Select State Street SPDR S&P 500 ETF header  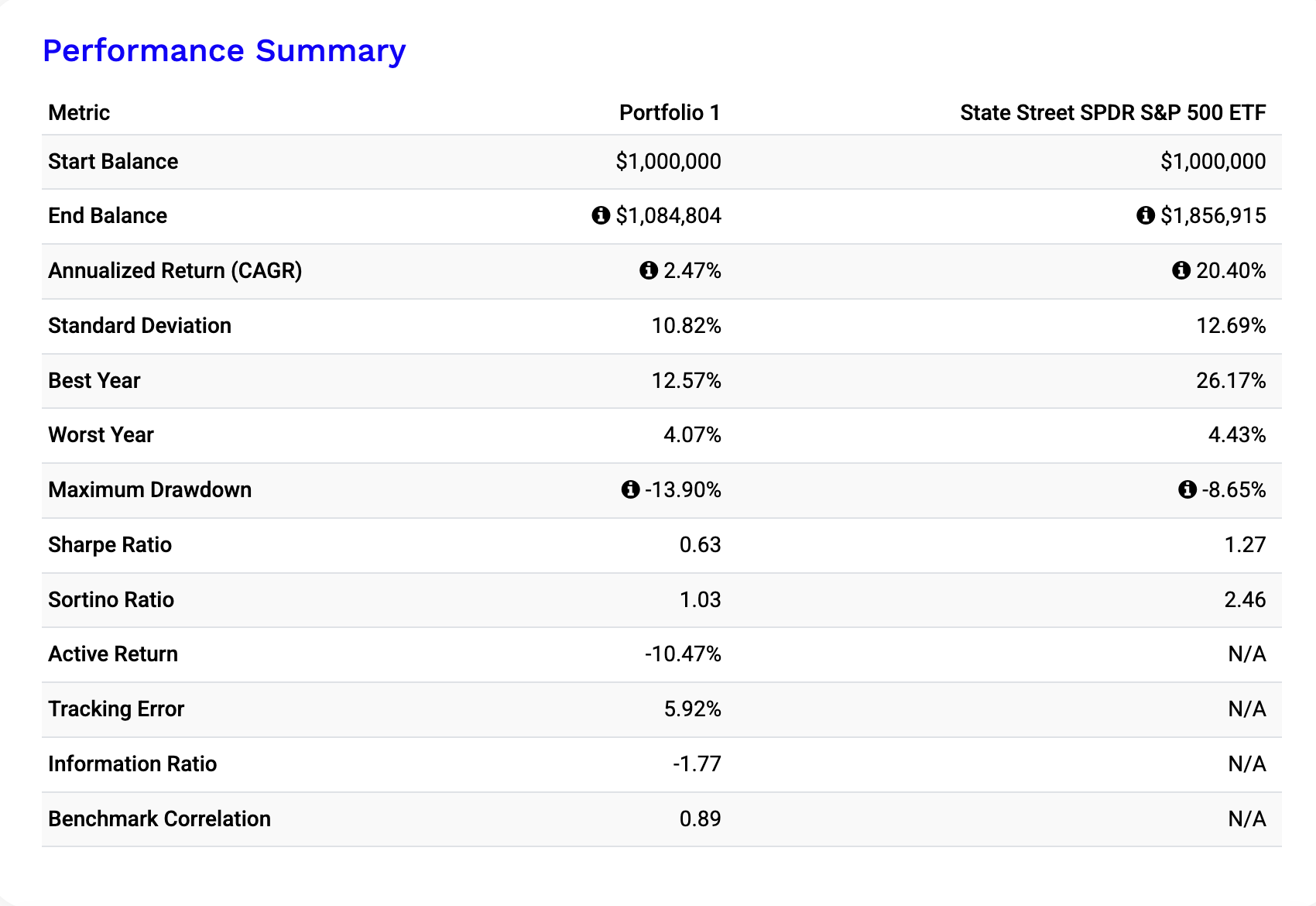click(x=1113, y=113)
